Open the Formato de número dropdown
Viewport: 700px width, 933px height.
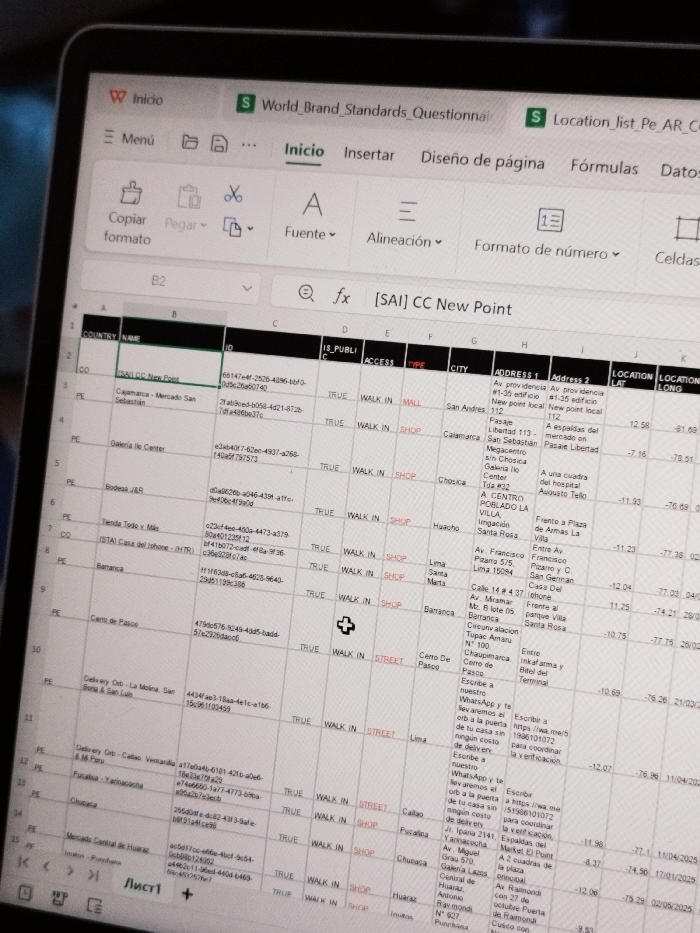546,251
